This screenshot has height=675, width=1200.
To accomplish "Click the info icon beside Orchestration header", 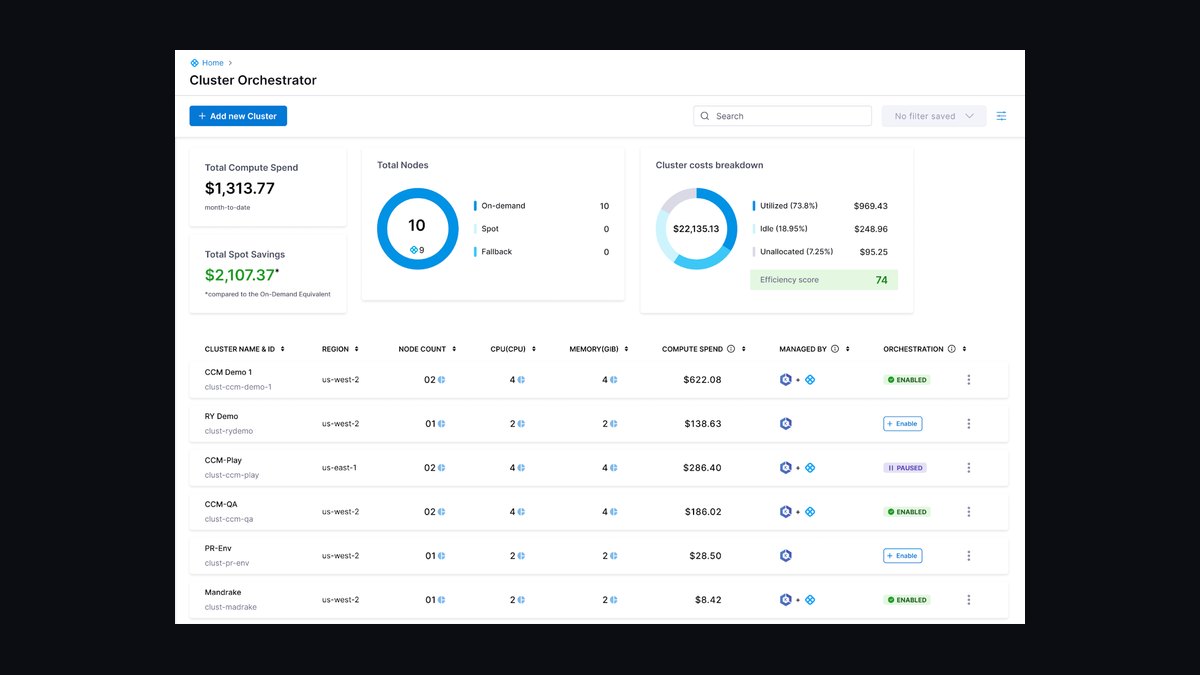I will (951, 349).
